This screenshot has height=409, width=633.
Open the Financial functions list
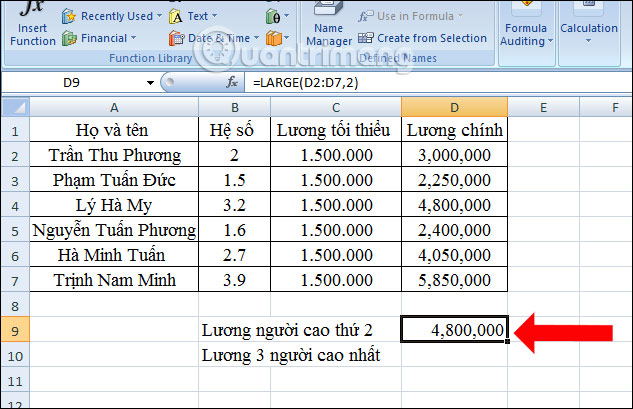tap(99, 38)
